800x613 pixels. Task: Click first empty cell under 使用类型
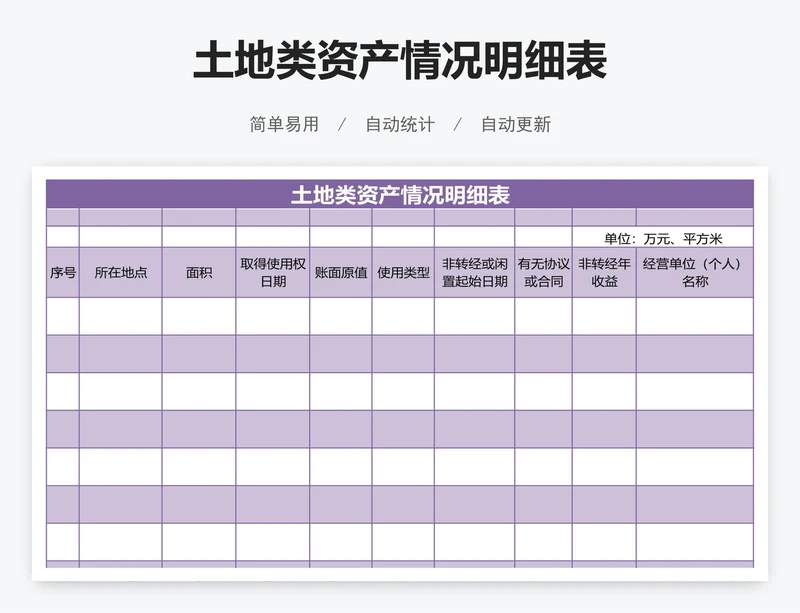(x=403, y=316)
